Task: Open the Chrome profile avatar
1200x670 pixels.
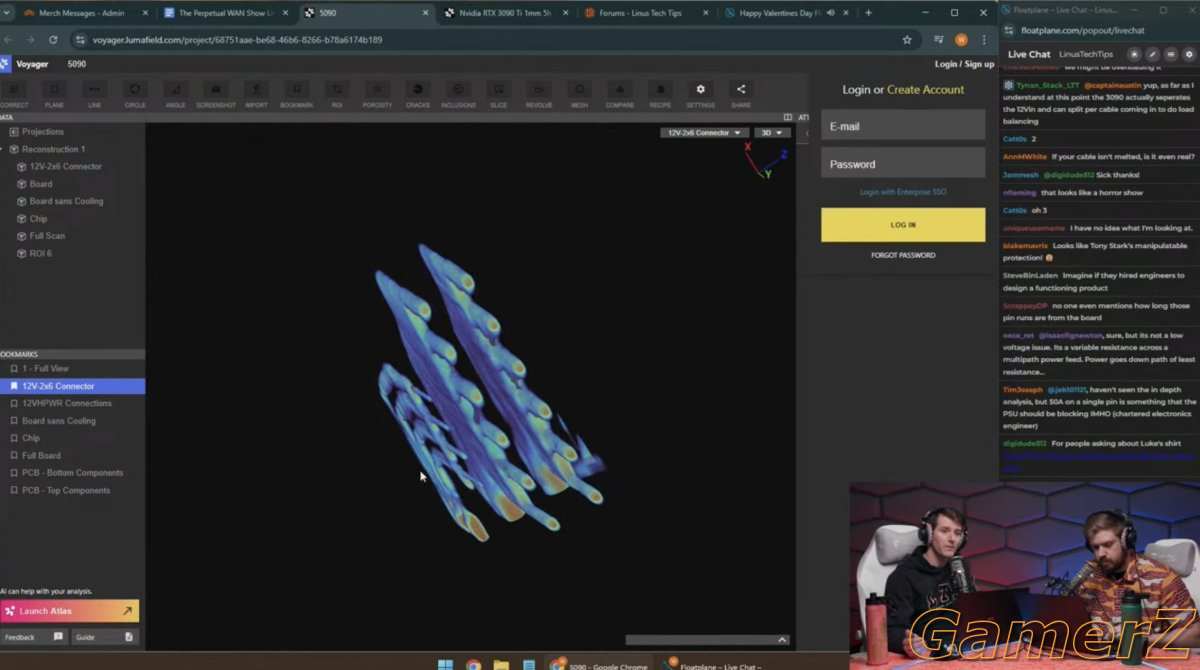Action: point(961,40)
